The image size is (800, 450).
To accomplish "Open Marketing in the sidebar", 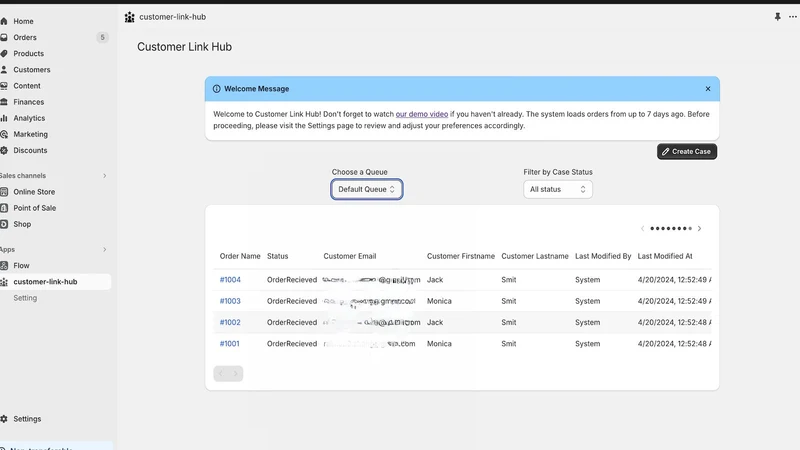I will click(x=31, y=134).
